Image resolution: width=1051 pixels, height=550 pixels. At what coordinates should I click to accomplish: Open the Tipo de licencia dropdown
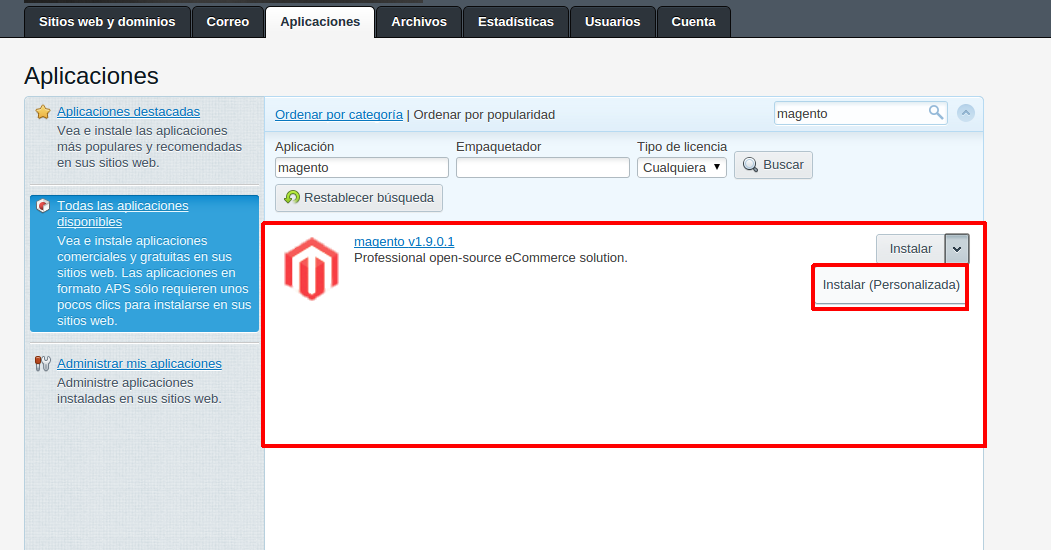pyautogui.click(x=681, y=167)
